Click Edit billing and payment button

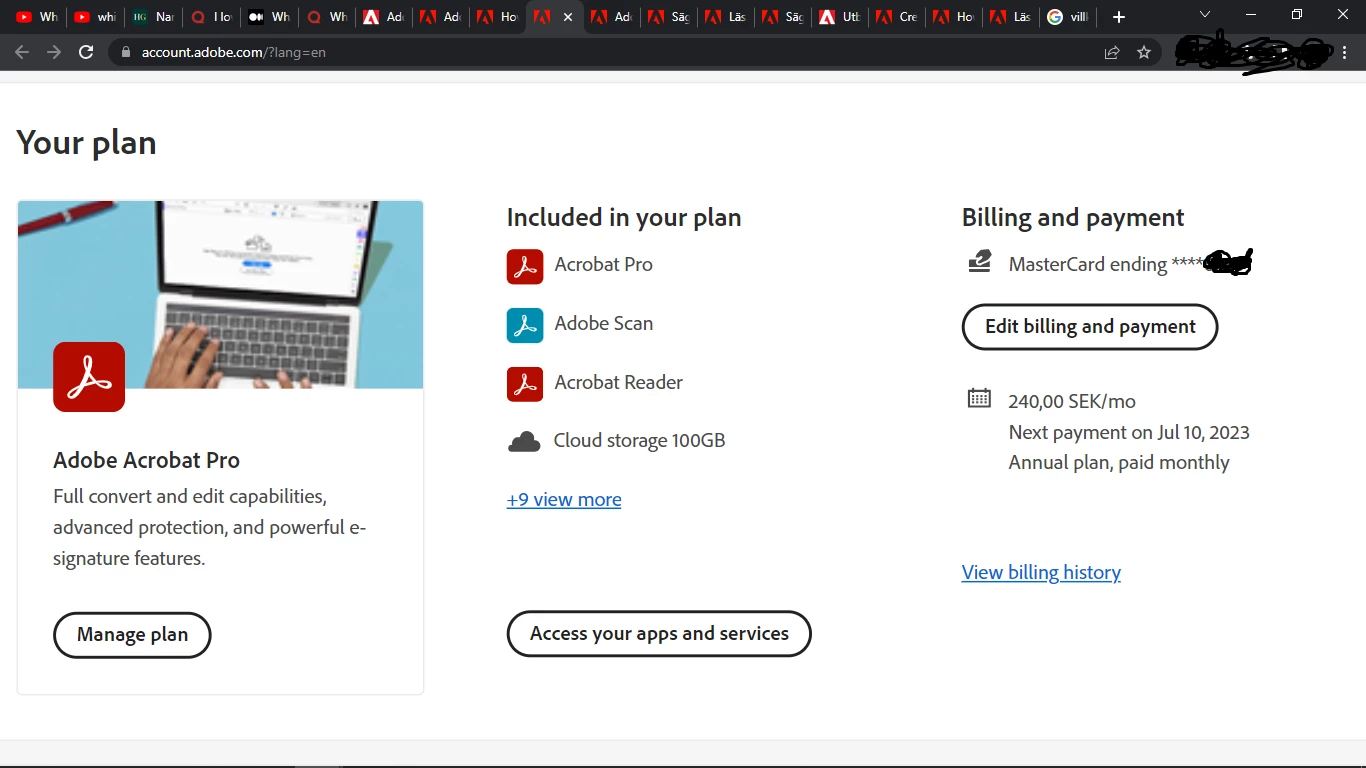point(1090,327)
